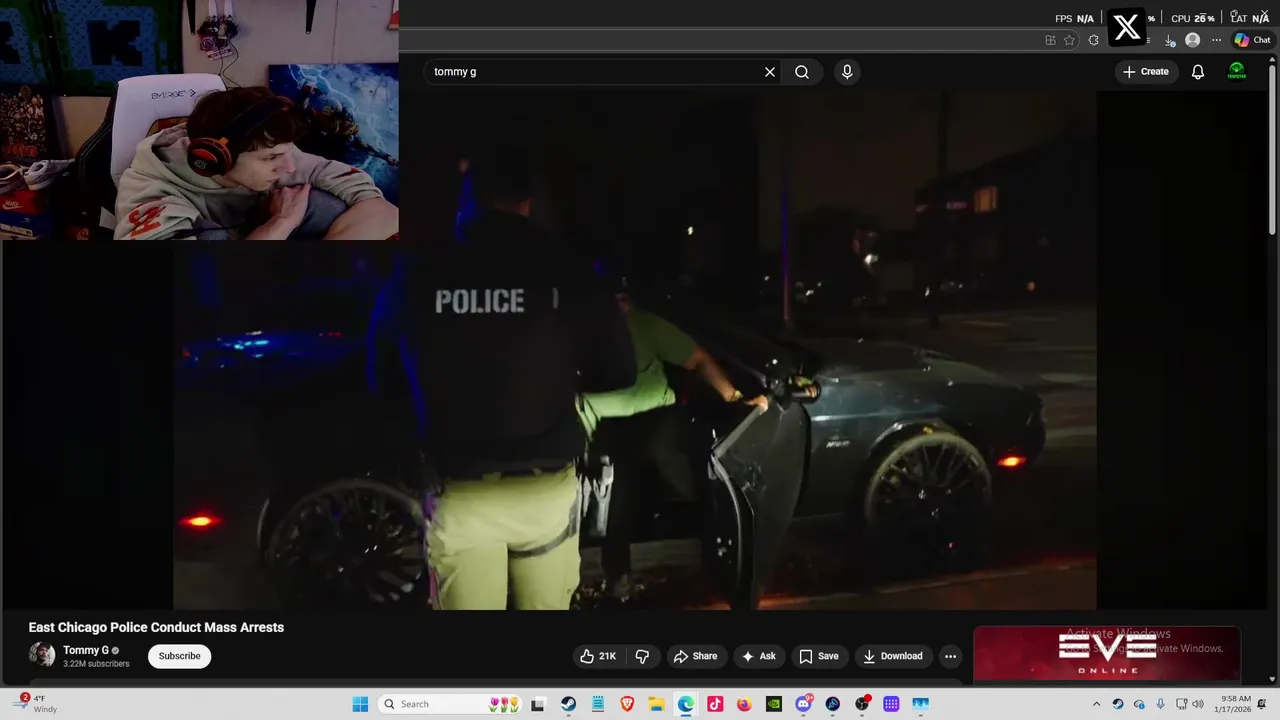Save the video to a playlist

(x=818, y=656)
